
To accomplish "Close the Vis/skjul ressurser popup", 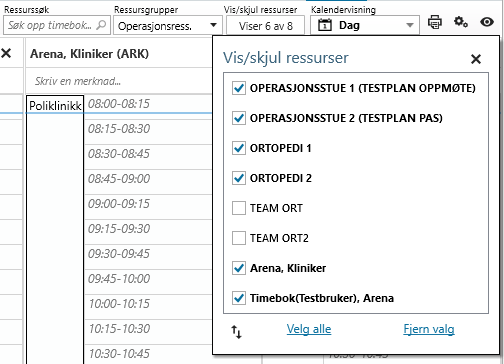I will pyautogui.click(x=476, y=59).
